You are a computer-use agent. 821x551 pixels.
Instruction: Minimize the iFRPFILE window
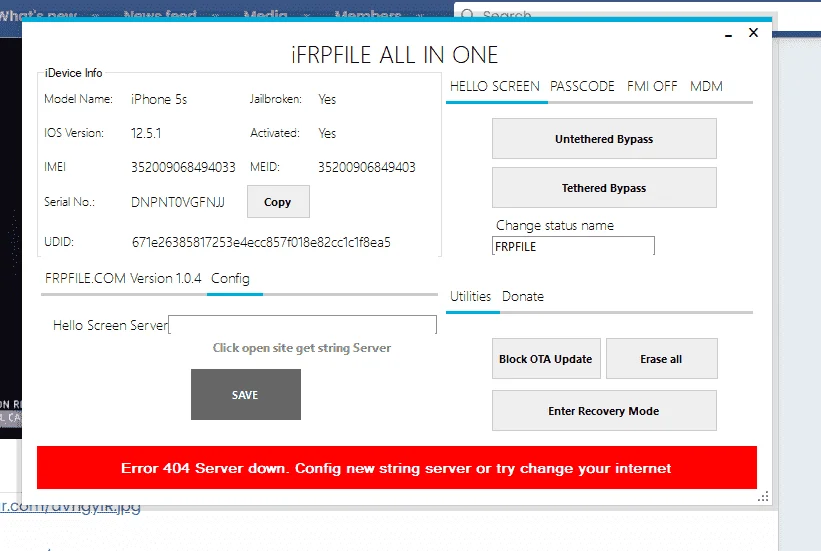point(728,35)
